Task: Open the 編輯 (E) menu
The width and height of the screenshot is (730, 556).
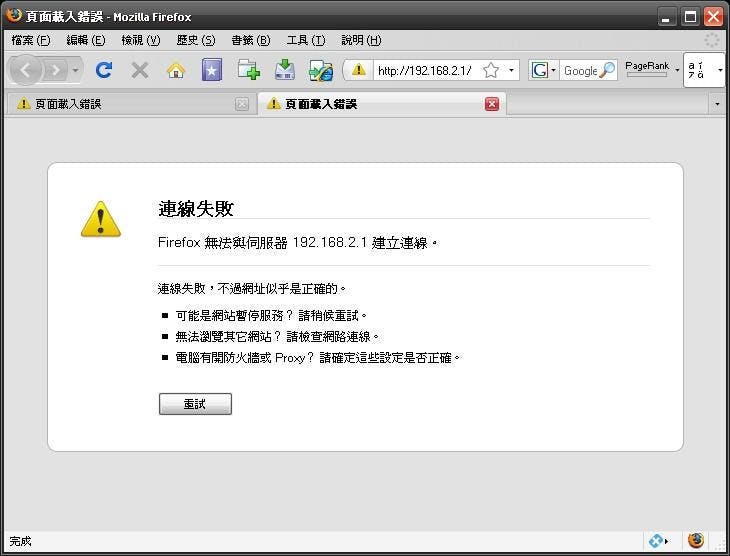Action: pyautogui.click(x=86, y=41)
